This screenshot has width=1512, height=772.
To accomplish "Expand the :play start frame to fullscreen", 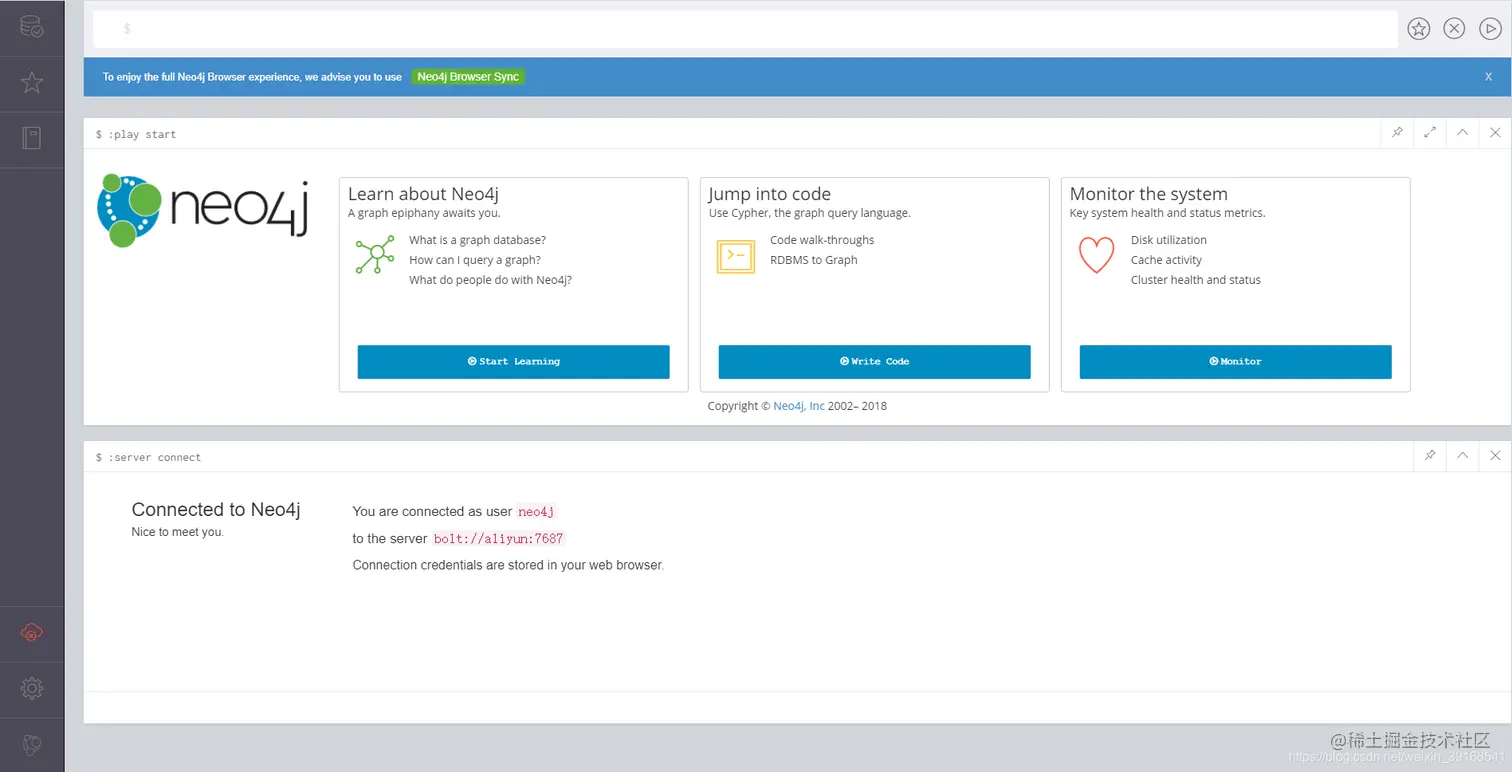I will pos(1430,133).
